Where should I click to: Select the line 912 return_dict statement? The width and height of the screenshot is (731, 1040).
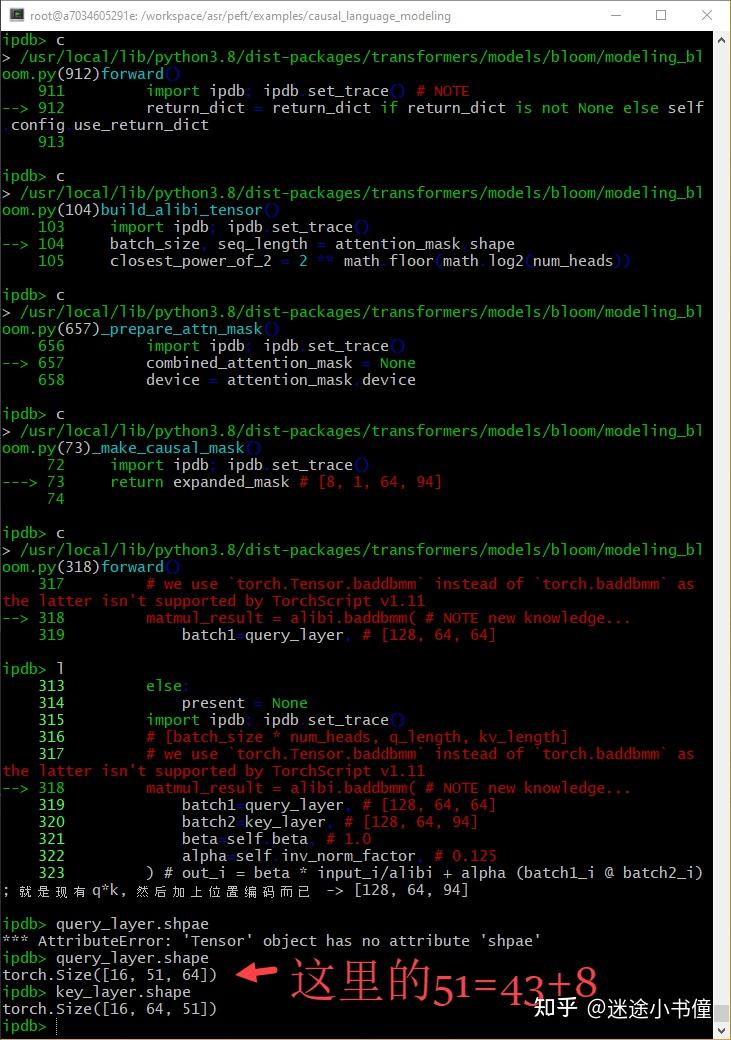pyautogui.click(x=425, y=108)
